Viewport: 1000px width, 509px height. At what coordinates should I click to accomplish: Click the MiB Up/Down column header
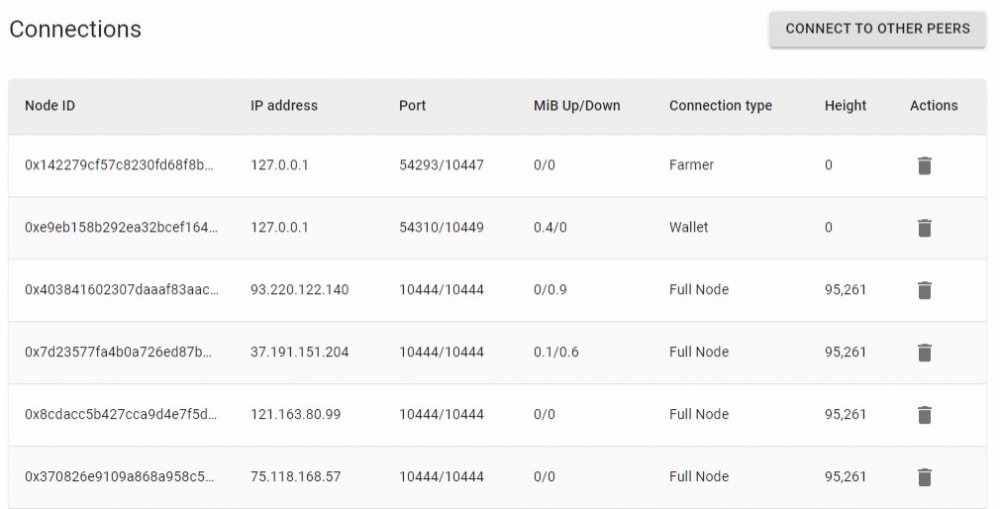(x=577, y=106)
